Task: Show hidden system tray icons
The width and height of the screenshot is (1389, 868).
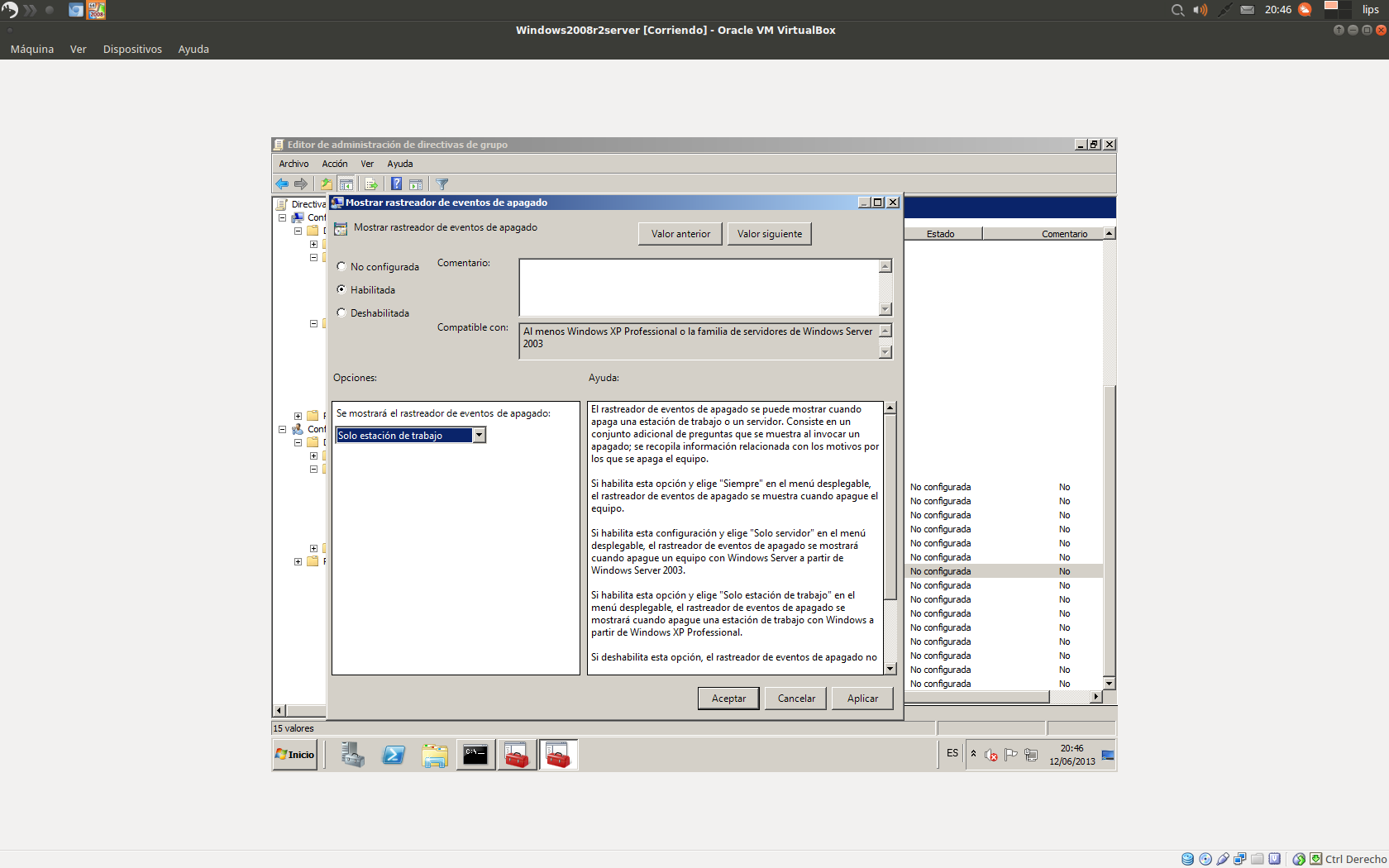Action: [973, 753]
